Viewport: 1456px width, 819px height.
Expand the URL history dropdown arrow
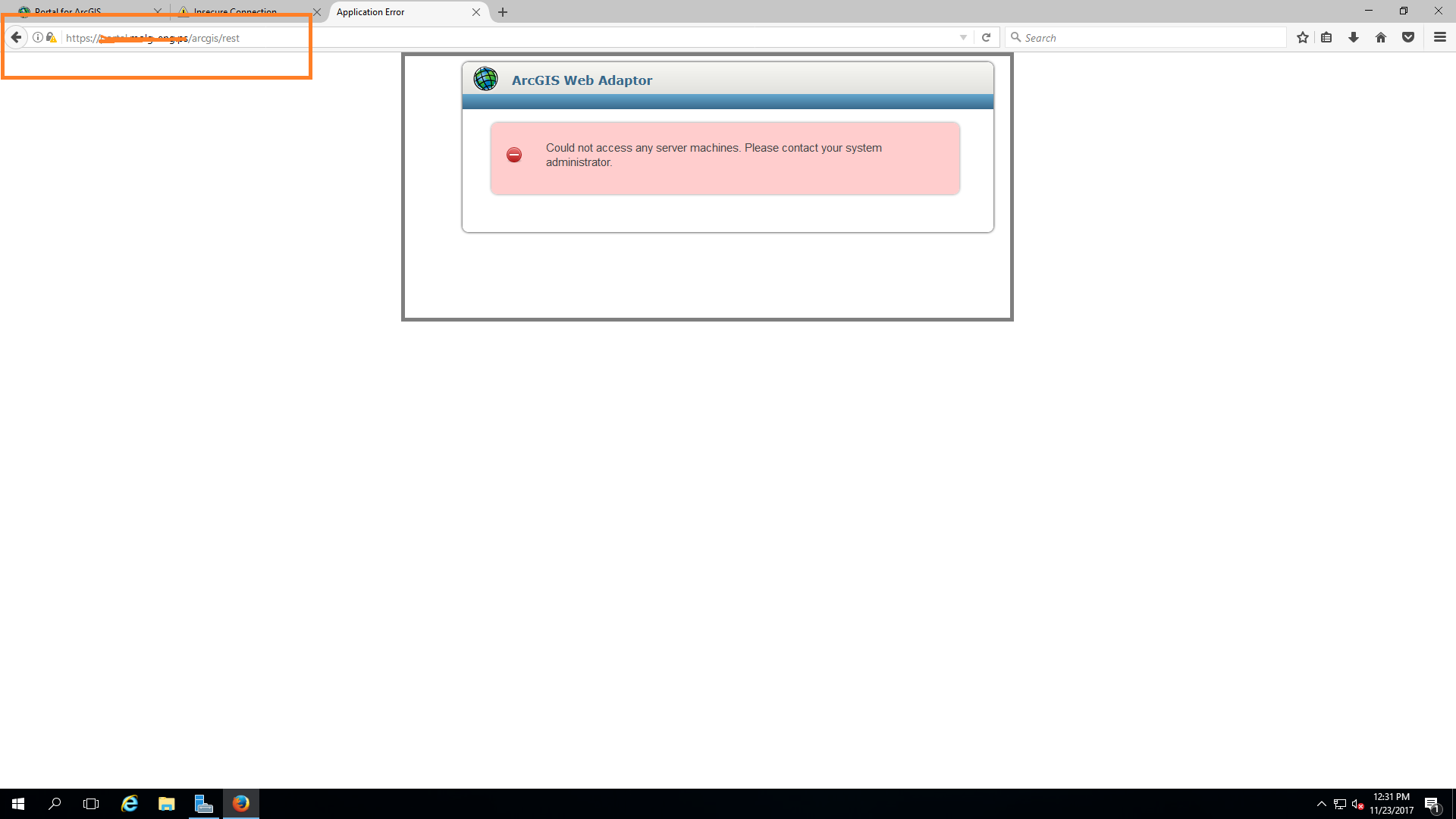(963, 37)
